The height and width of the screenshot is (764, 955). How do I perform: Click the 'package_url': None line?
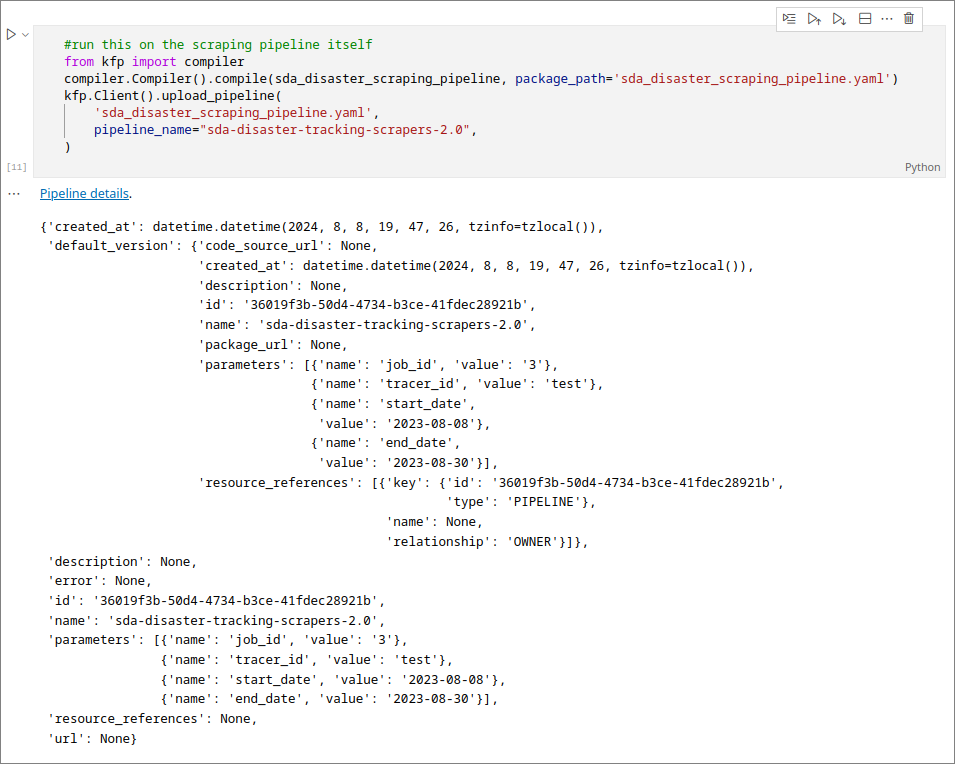pyautogui.click(x=273, y=345)
